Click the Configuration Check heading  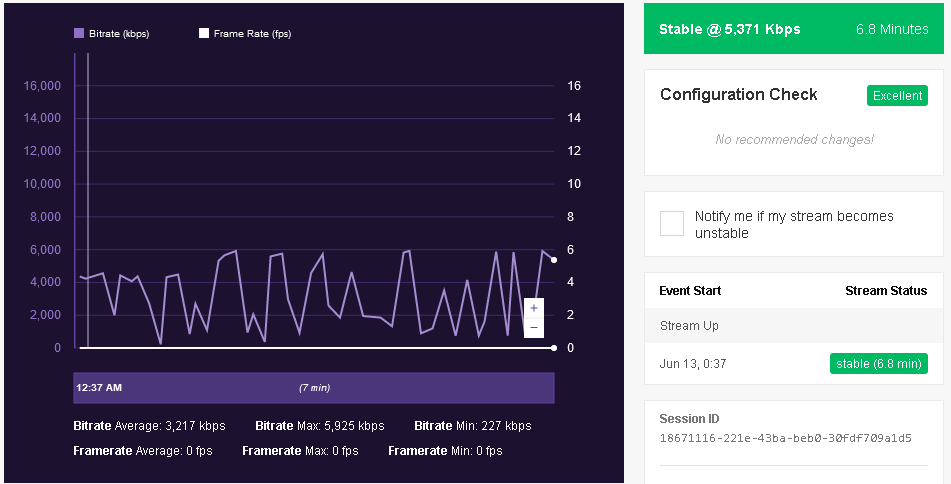pos(738,95)
